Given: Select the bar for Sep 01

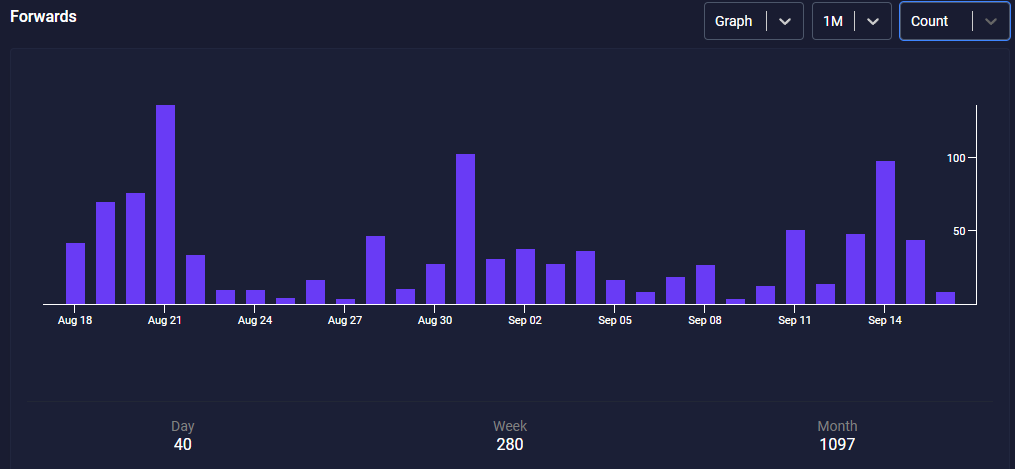Looking at the screenshot, I should (x=495, y=281).
